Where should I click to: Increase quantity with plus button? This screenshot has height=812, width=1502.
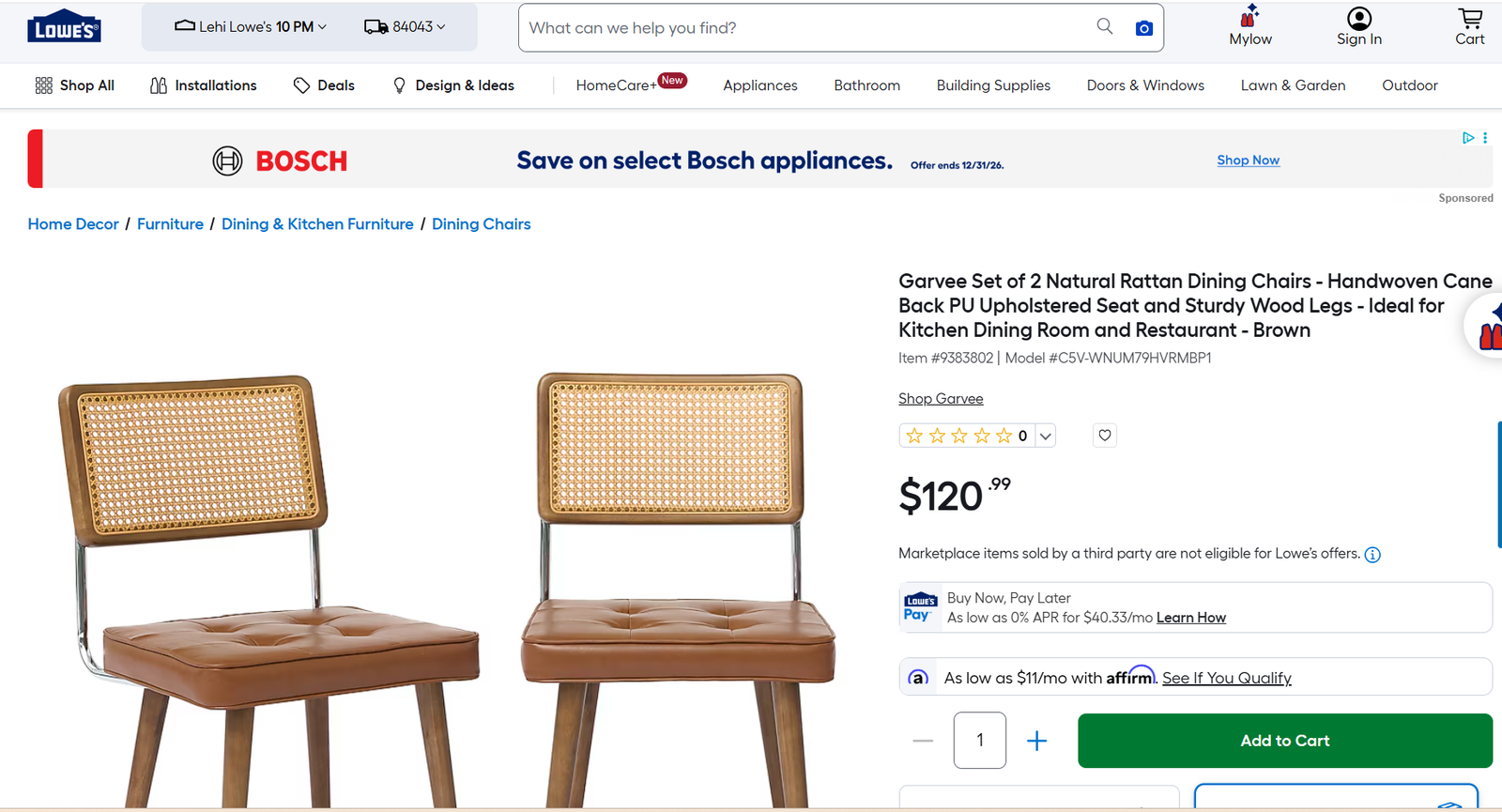(x=1036, y=741)
